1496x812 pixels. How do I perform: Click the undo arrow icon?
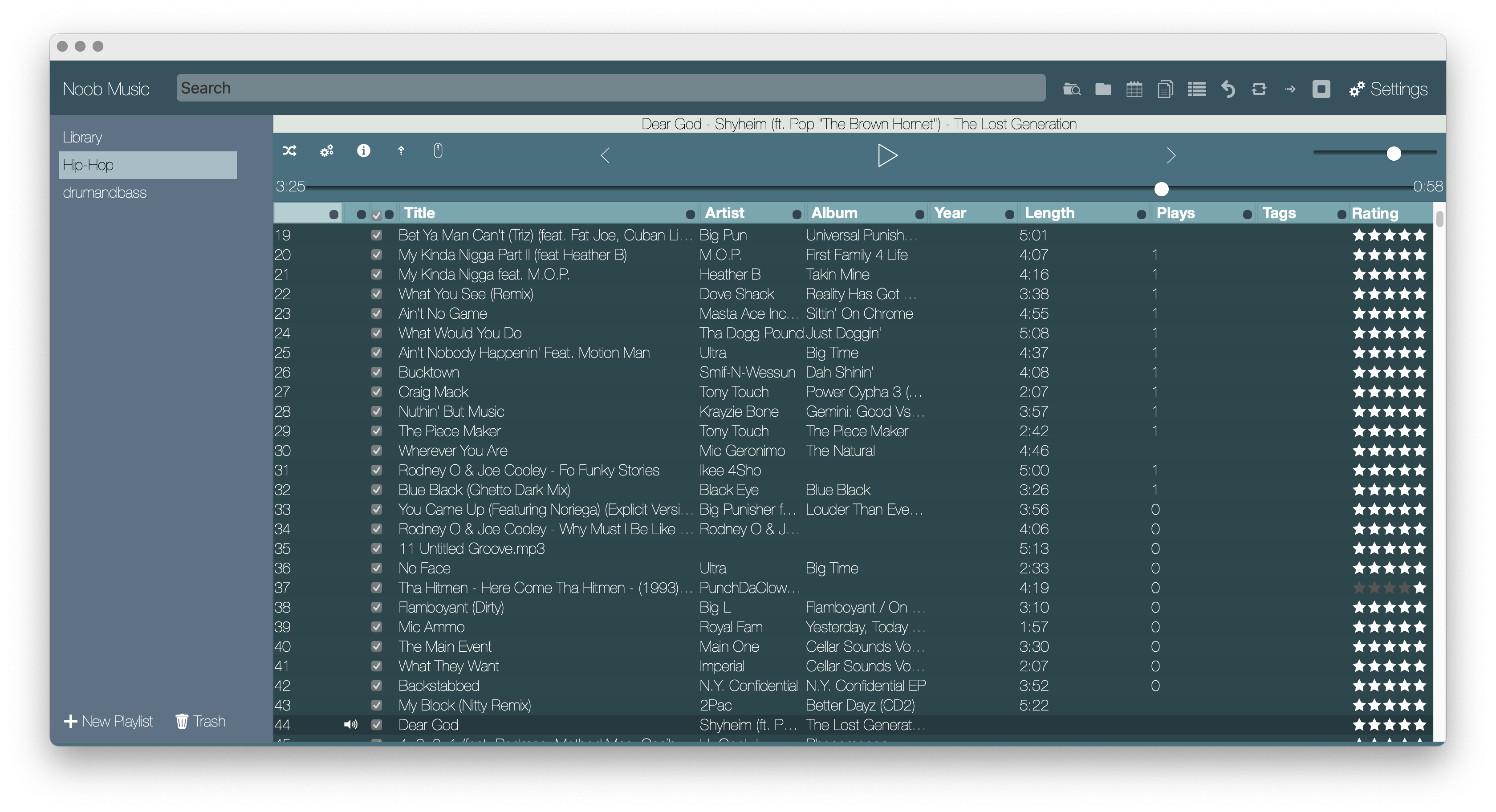click(x=1228, y=89)
